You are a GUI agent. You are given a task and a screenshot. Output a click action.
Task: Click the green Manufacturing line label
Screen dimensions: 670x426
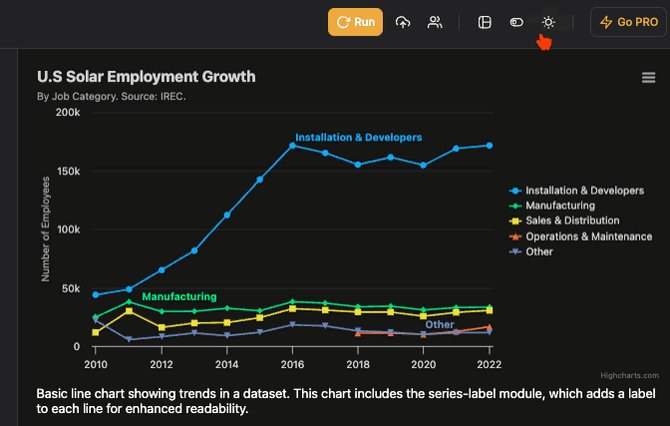click(179, 297)
